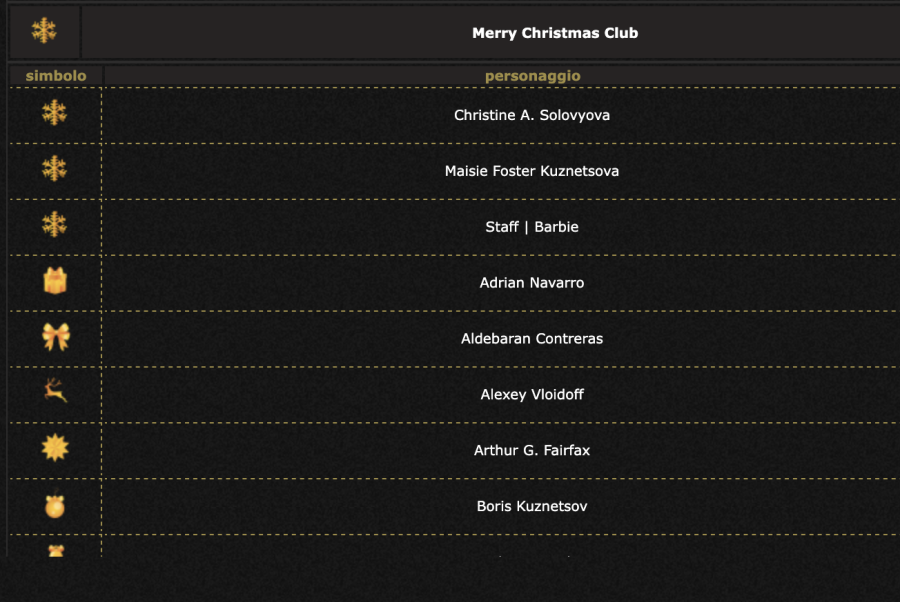Select the star icon beside Arthur G. Fairfax
The image size is (900, 602).
55,448
